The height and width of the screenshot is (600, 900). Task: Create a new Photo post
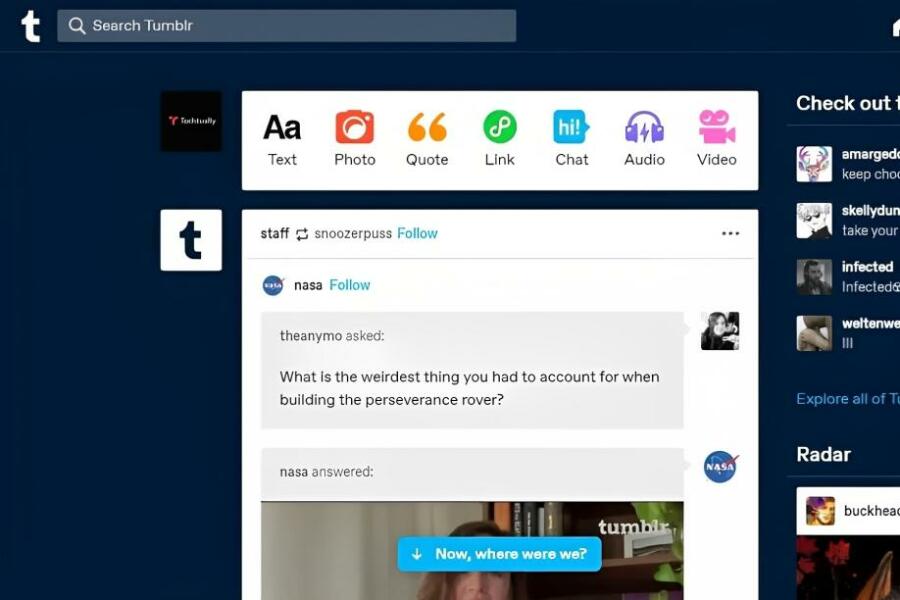pyautogui.click(x=355, y=140)
